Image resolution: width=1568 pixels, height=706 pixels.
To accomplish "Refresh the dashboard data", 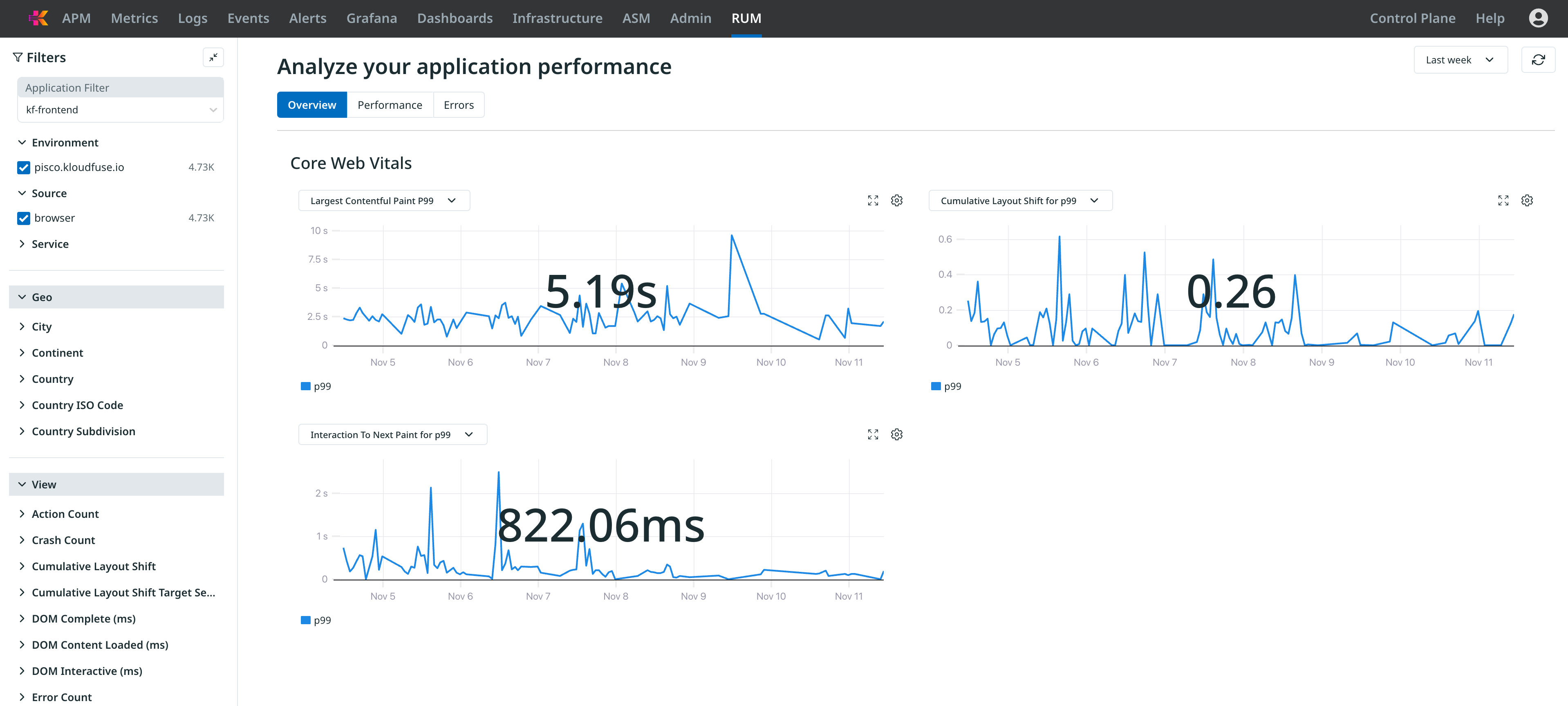I will 1539,59.
